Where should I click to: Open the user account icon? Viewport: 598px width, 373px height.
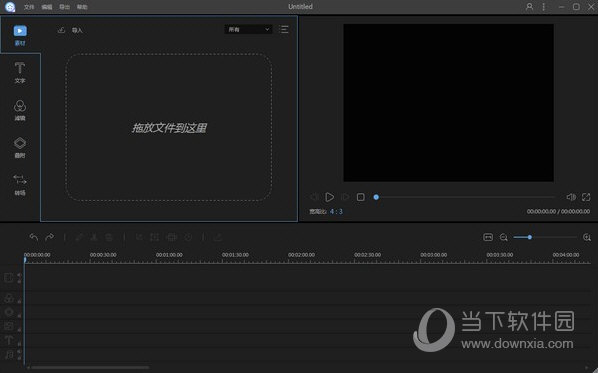pos(529,6)
